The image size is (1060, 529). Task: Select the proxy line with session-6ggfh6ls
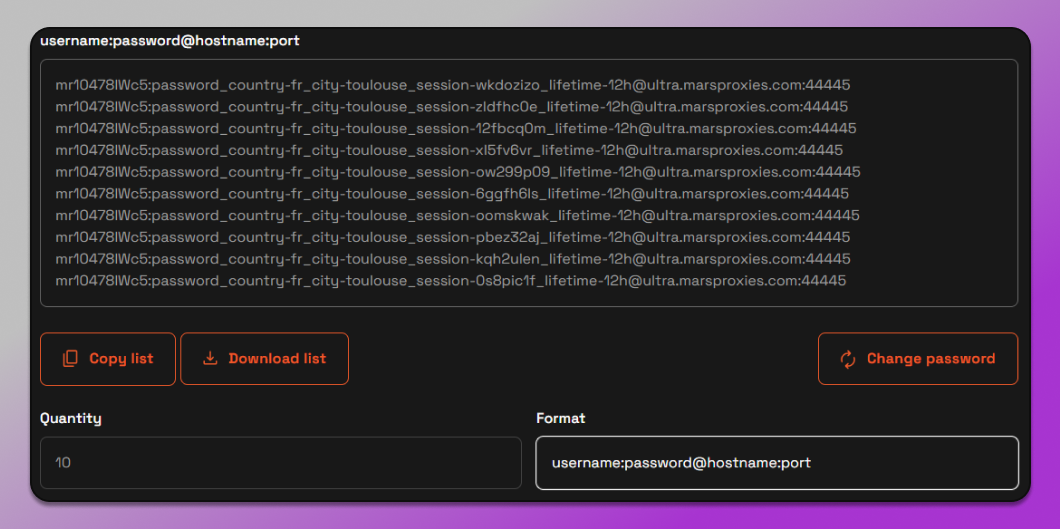pos(452,194)
